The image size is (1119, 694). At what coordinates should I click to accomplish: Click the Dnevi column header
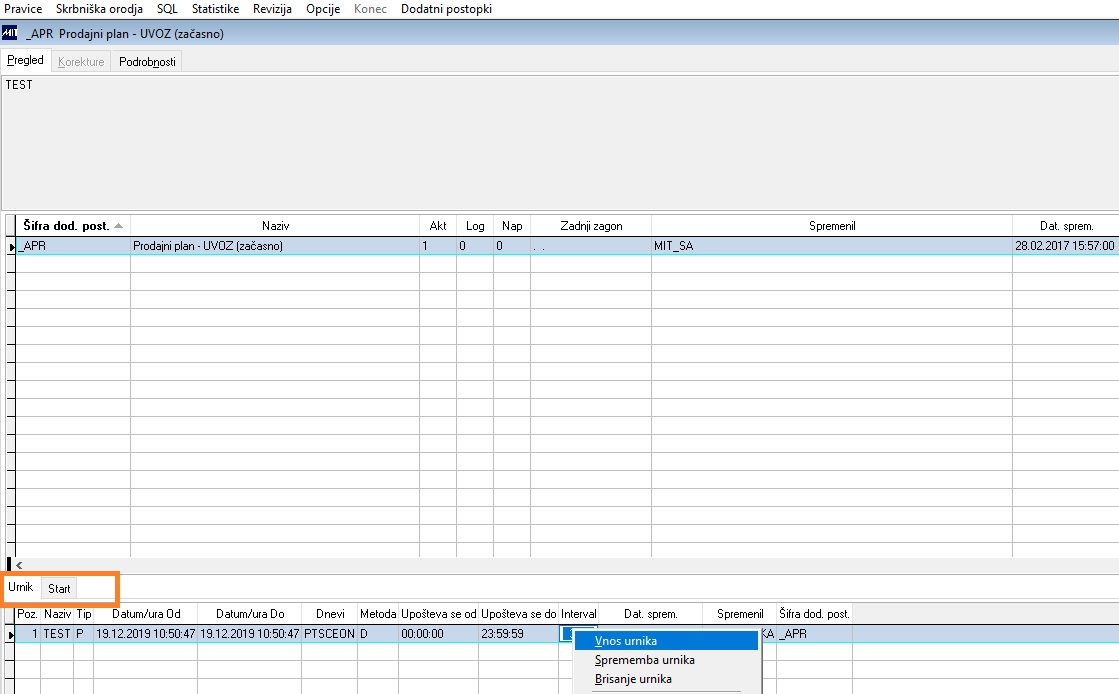pos(330,614)
